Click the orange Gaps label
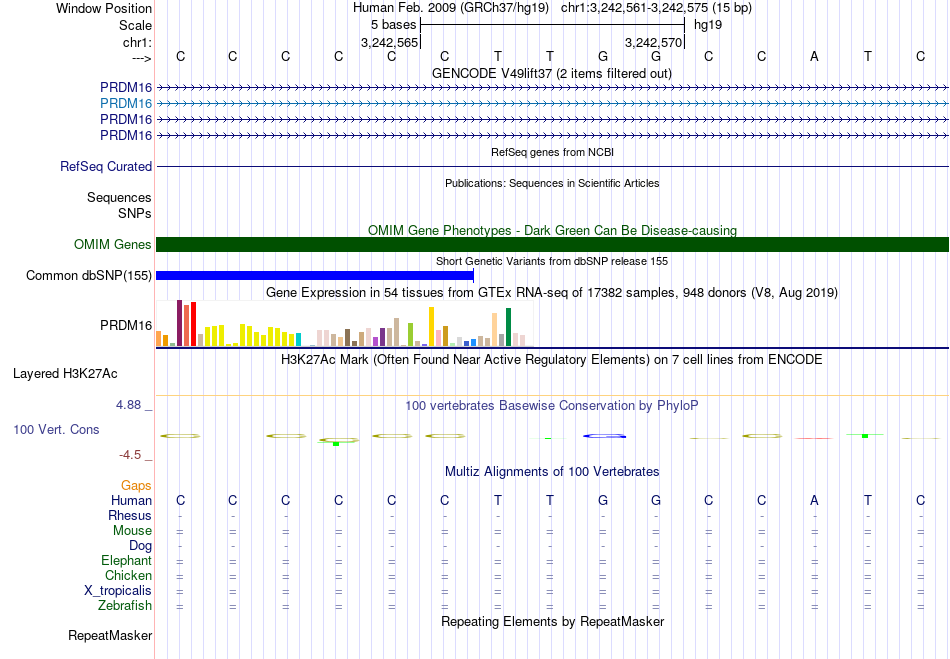Screen dimensions: 950x659 136,485
